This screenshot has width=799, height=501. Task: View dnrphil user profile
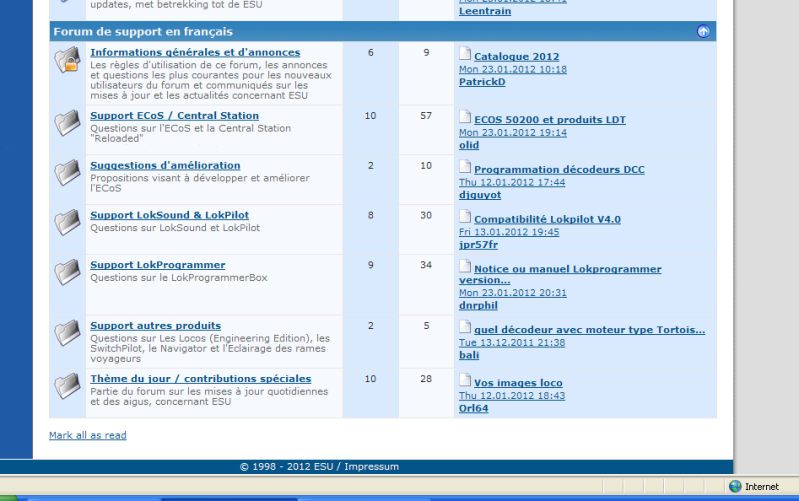(478, 306)
